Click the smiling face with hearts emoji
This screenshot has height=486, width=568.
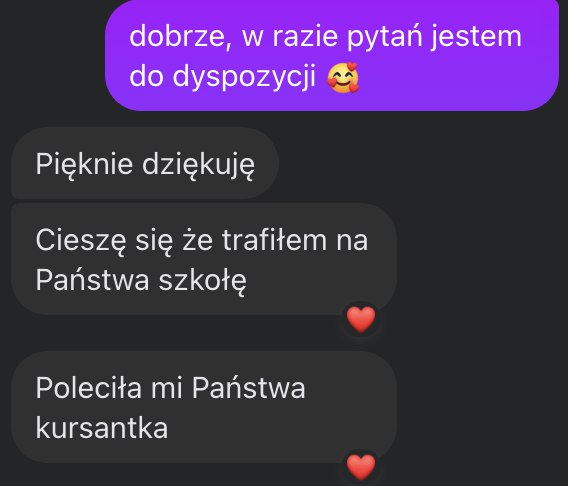(x=343, y=77)
